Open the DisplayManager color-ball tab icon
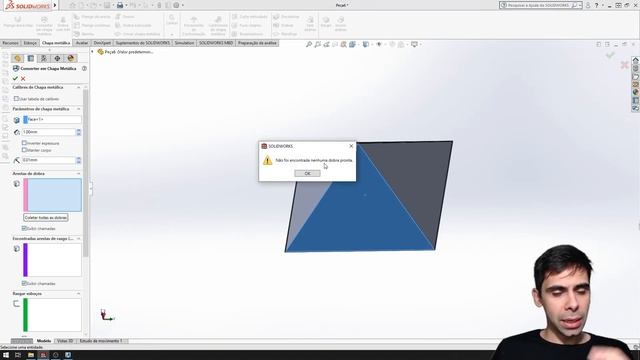The height and width of the screenshot is (360, 640). [x=71, y=58]
